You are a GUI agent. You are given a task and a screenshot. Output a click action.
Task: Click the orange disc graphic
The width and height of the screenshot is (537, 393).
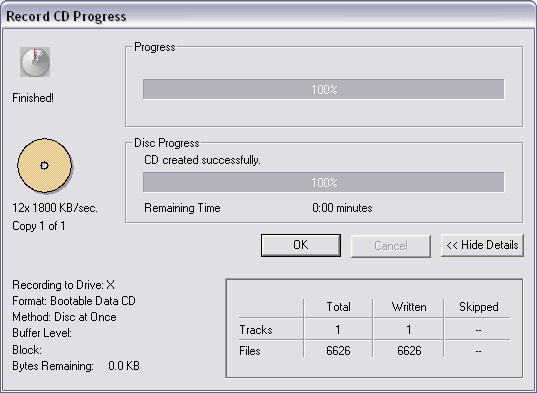click(x=45, y=165)
